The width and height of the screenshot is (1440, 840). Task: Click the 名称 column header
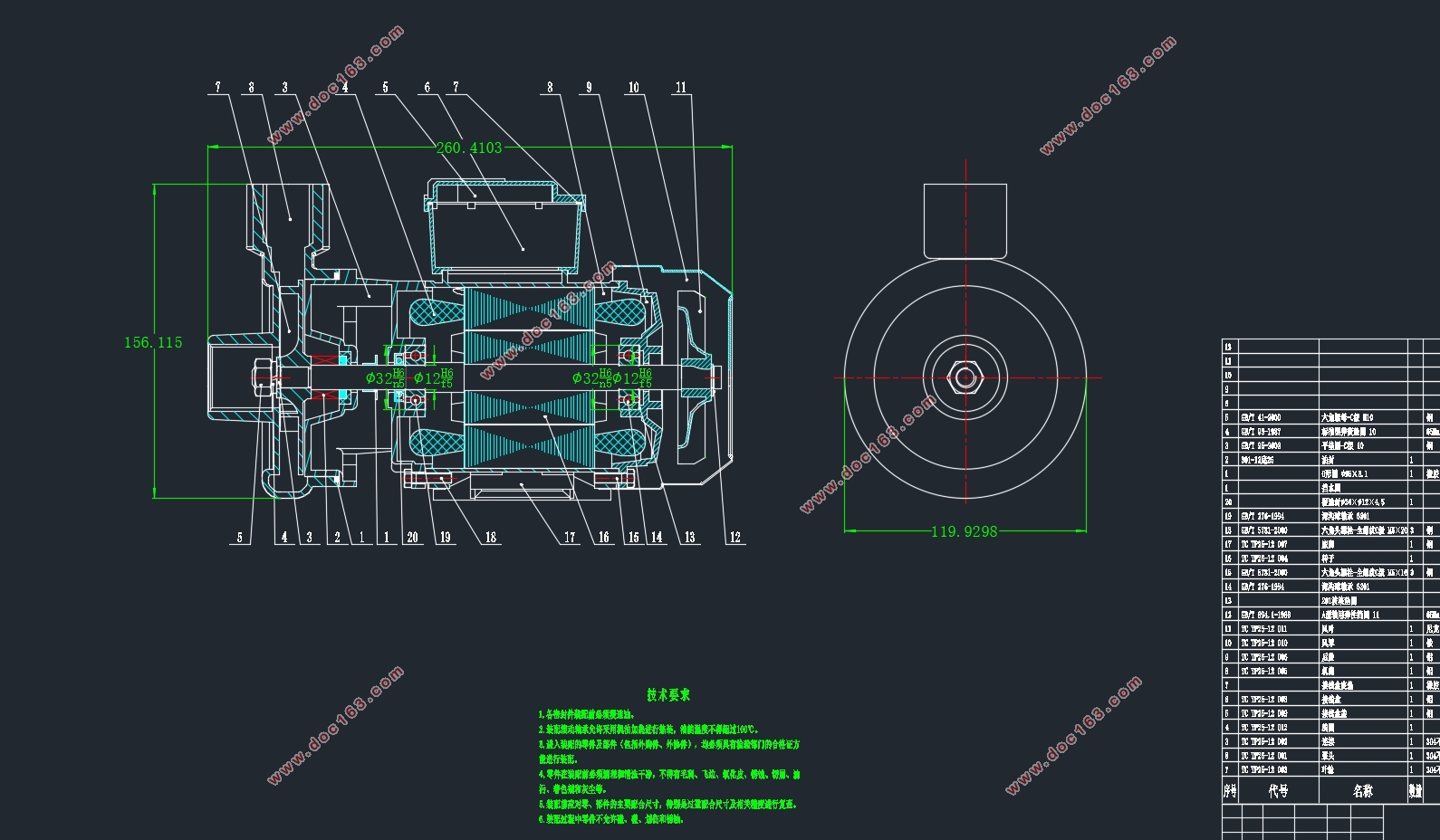1362,790
